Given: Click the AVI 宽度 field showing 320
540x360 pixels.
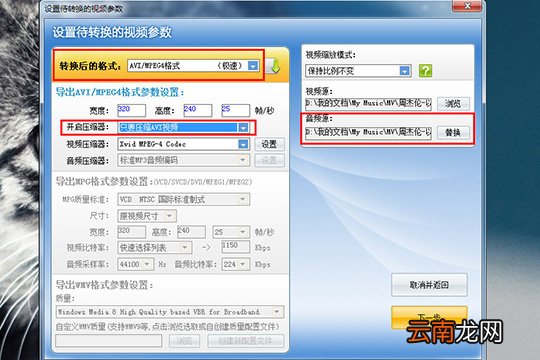Looking at the screenshot, I should [131, 111].
